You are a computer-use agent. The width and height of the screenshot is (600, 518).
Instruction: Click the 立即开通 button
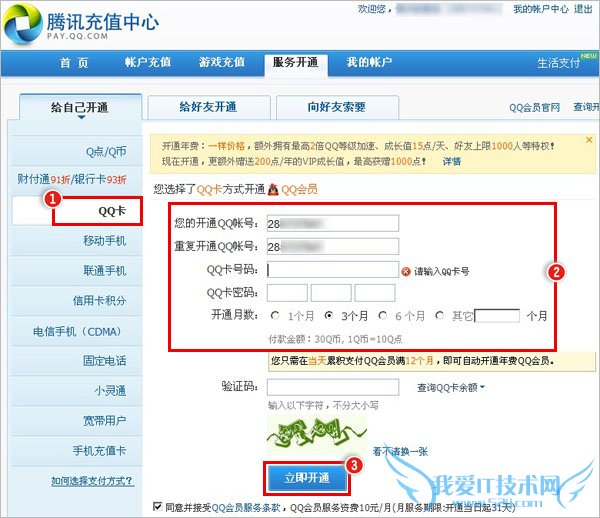(x=307, y=478)
